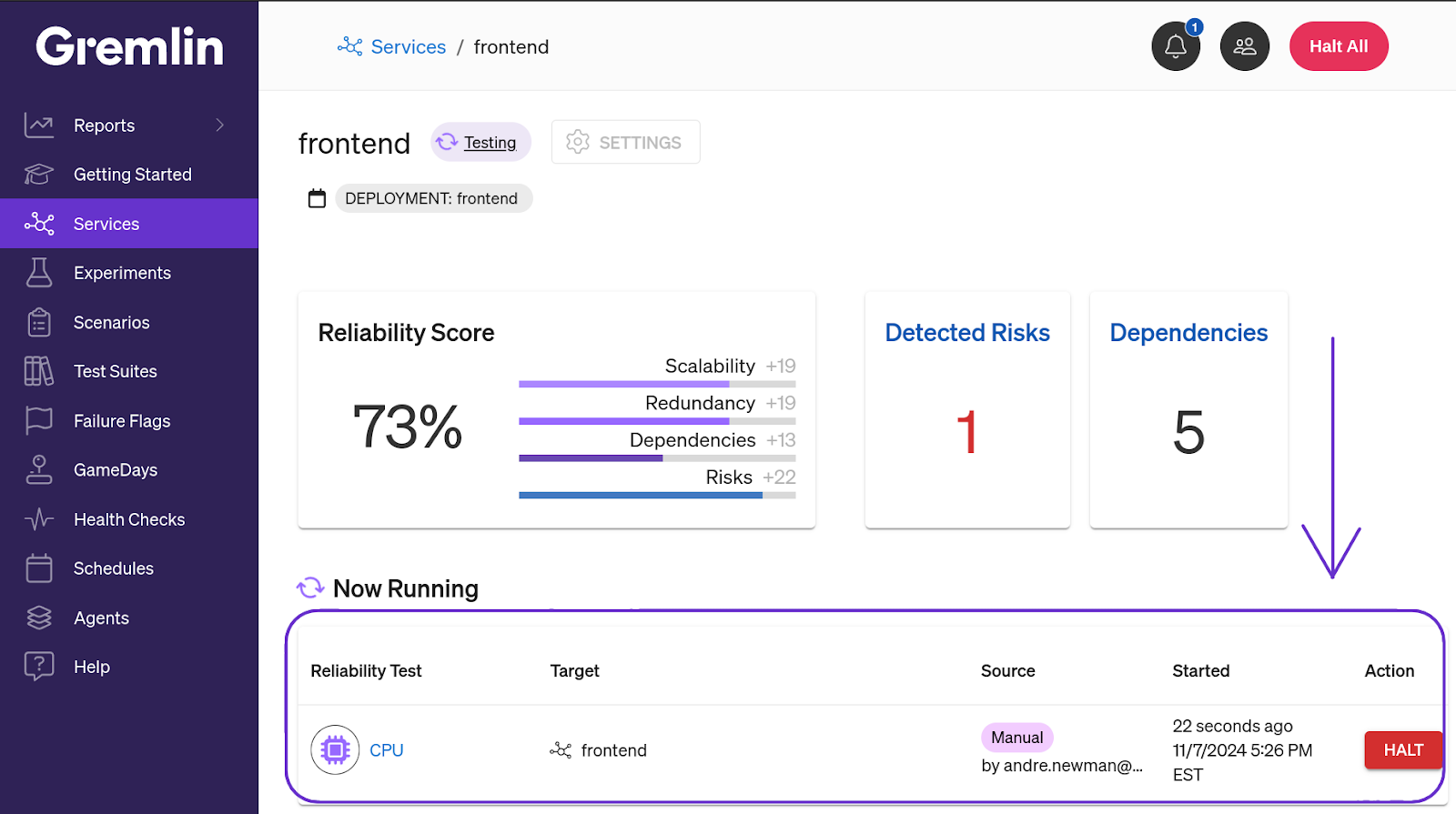Click the Source column header
Image resolution: width=1456 pixels, height=814 pixels.
1008,671
